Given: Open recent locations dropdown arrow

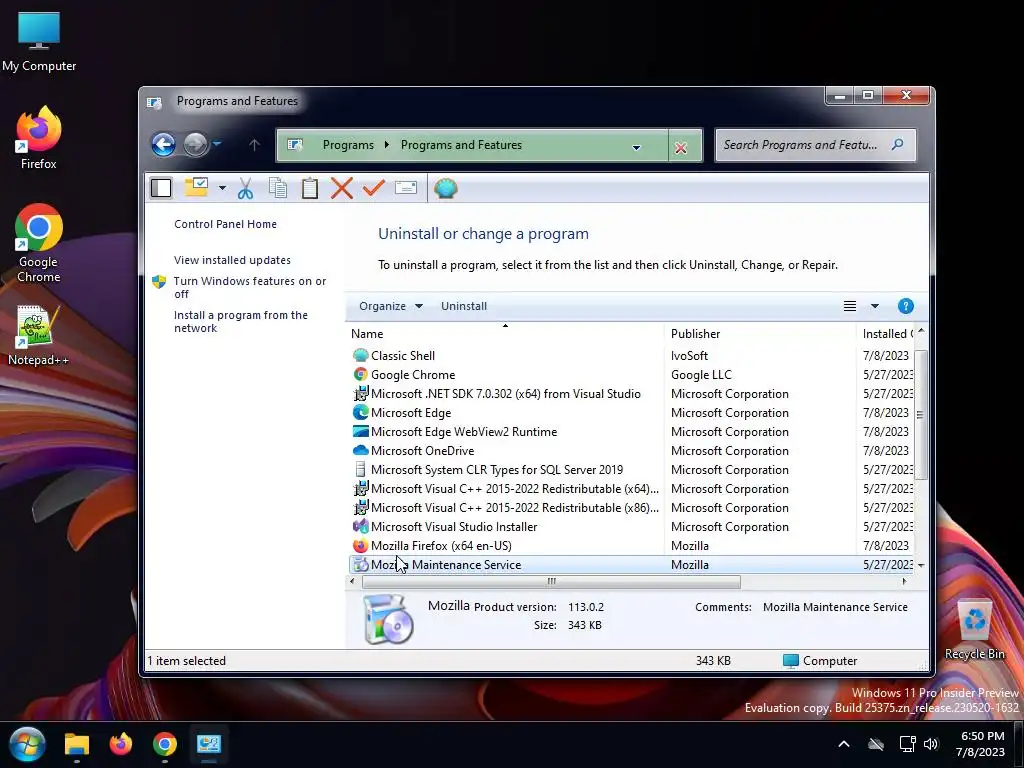Looking at the screenshot, I should [x=217, y=143].
